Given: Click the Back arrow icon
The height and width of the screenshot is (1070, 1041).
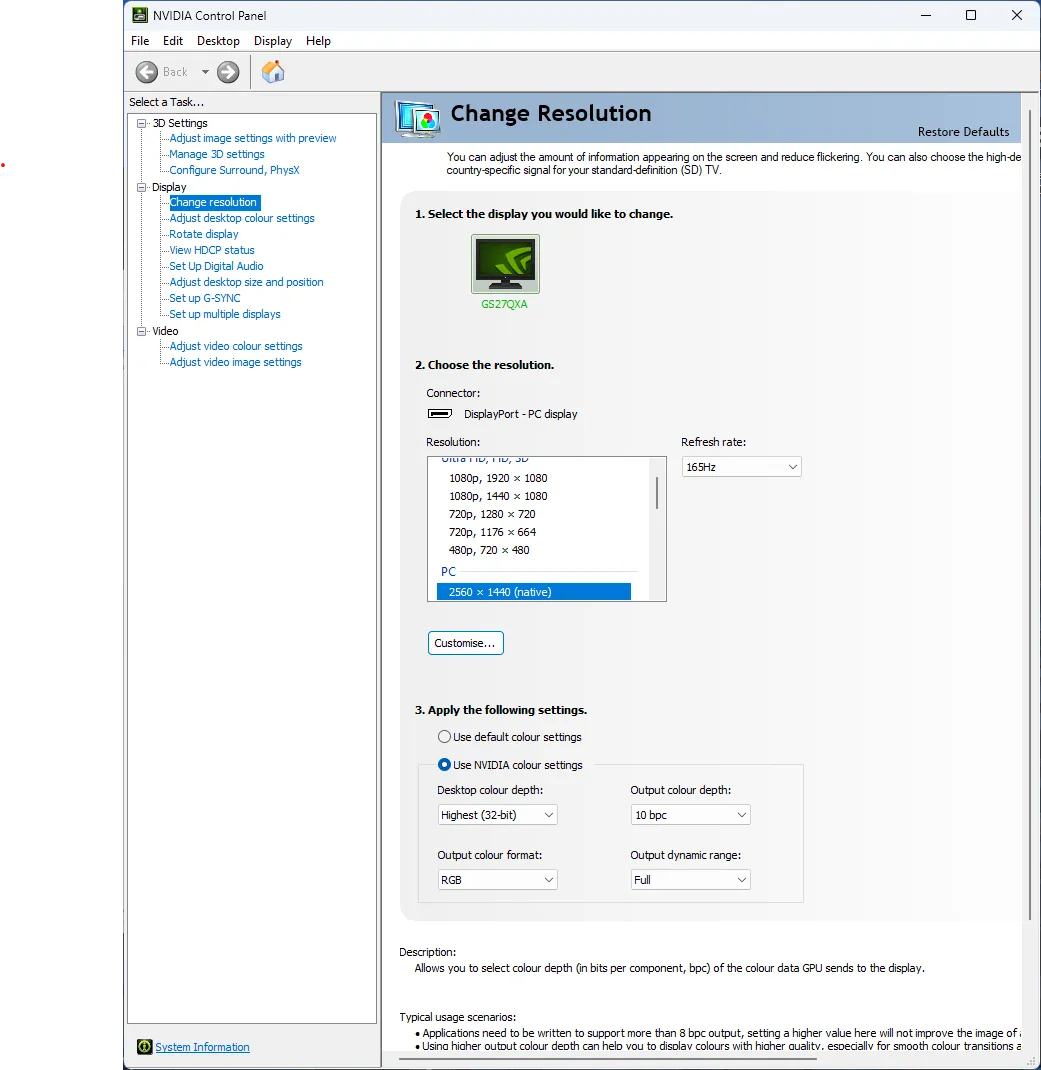Looking at the screenshot, I should [x=147, y=72].
